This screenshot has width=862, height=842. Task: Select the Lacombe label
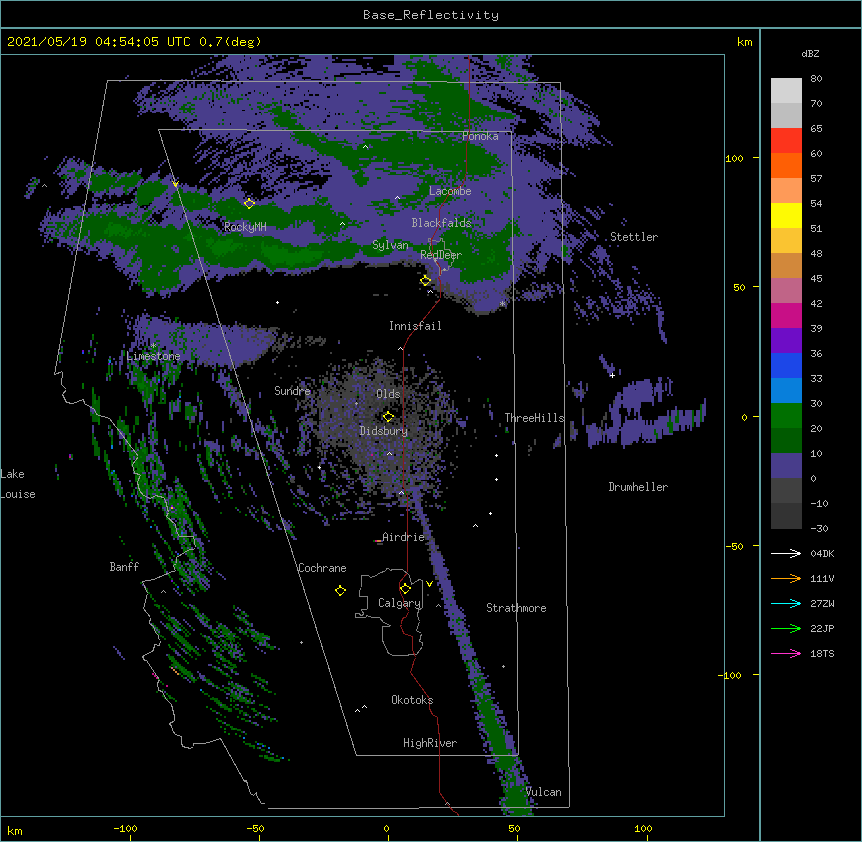(450, 191)
